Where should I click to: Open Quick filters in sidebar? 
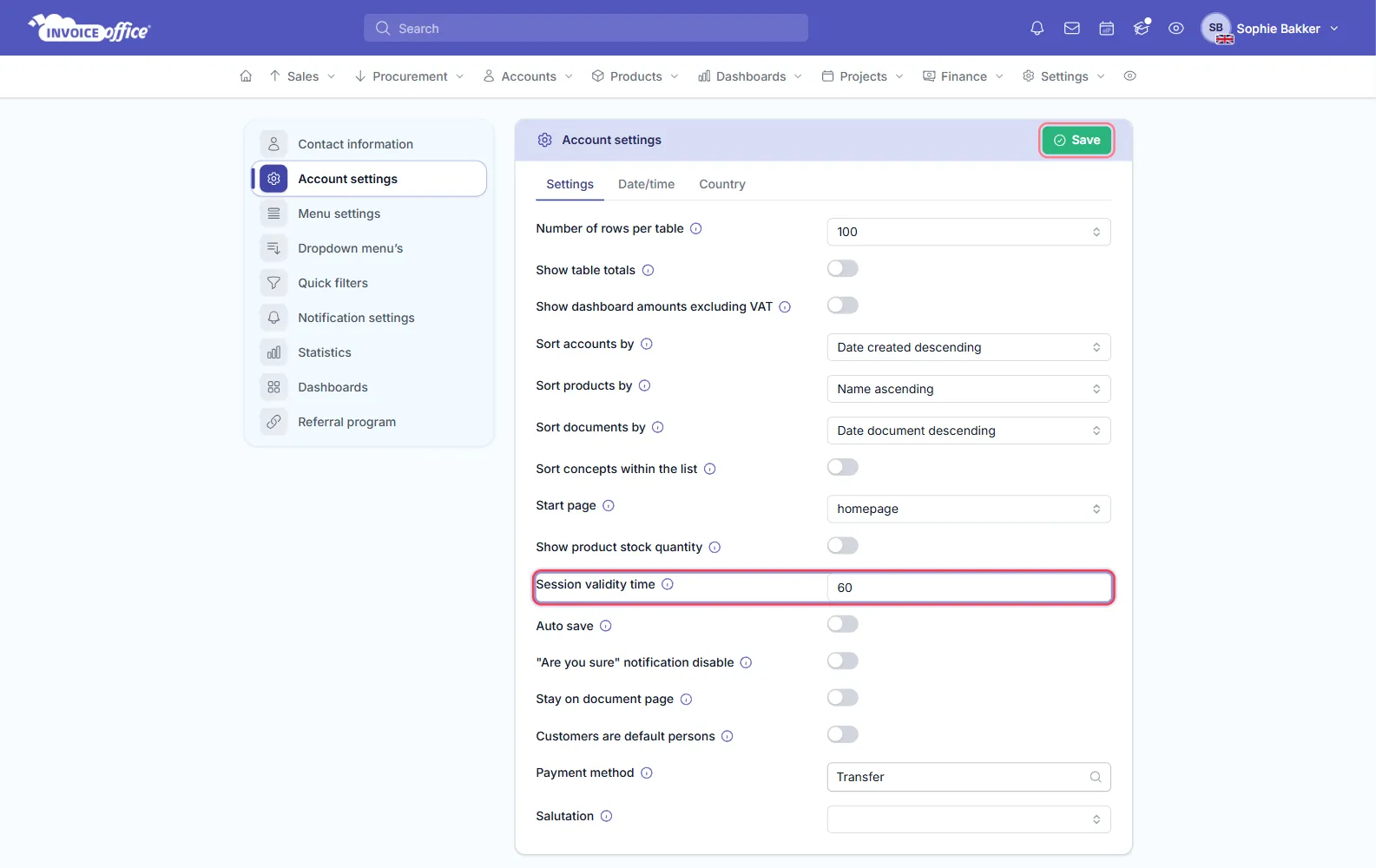(x=369, y=283)
